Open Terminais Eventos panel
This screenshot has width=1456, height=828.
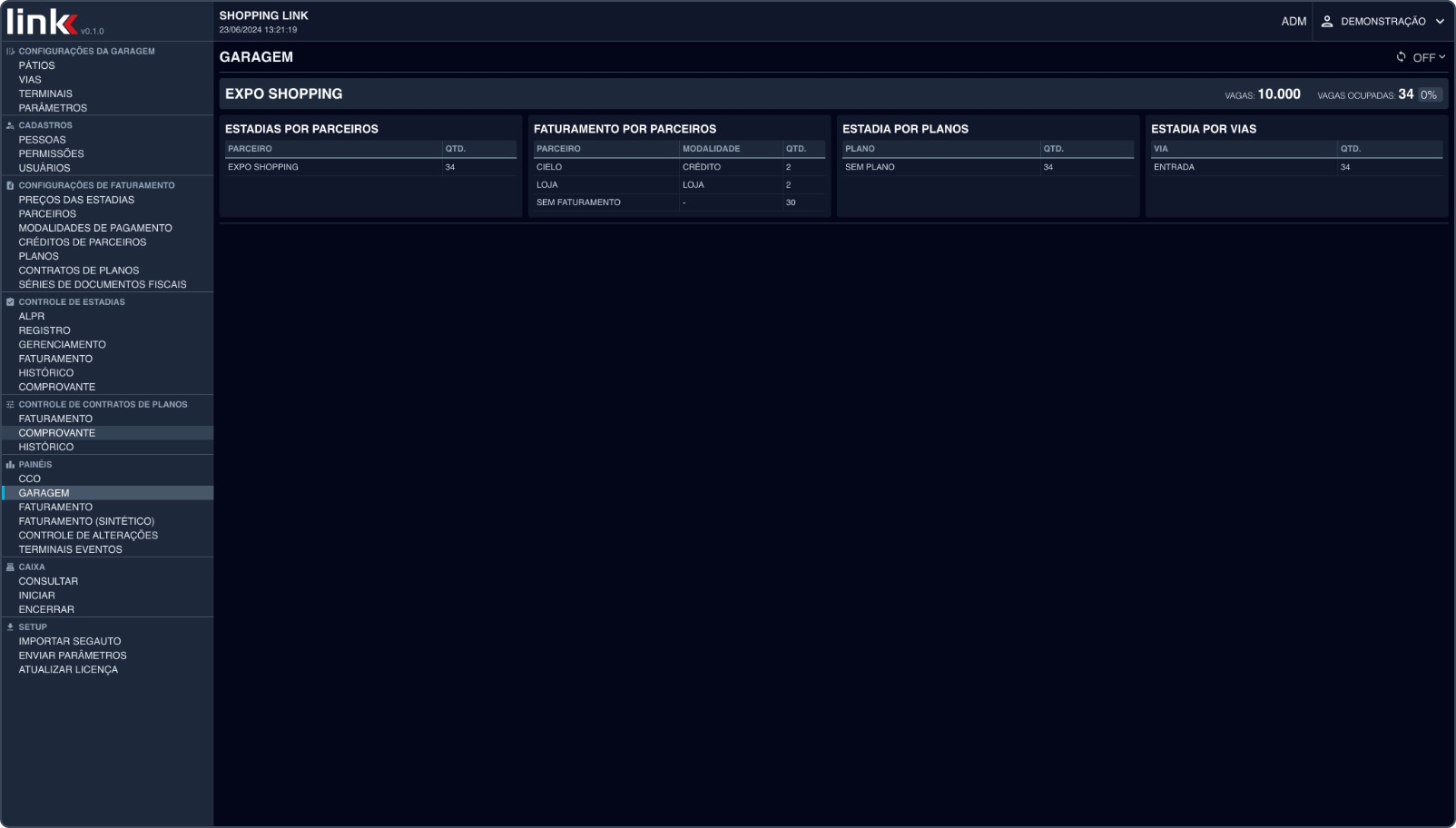point(107,549)
